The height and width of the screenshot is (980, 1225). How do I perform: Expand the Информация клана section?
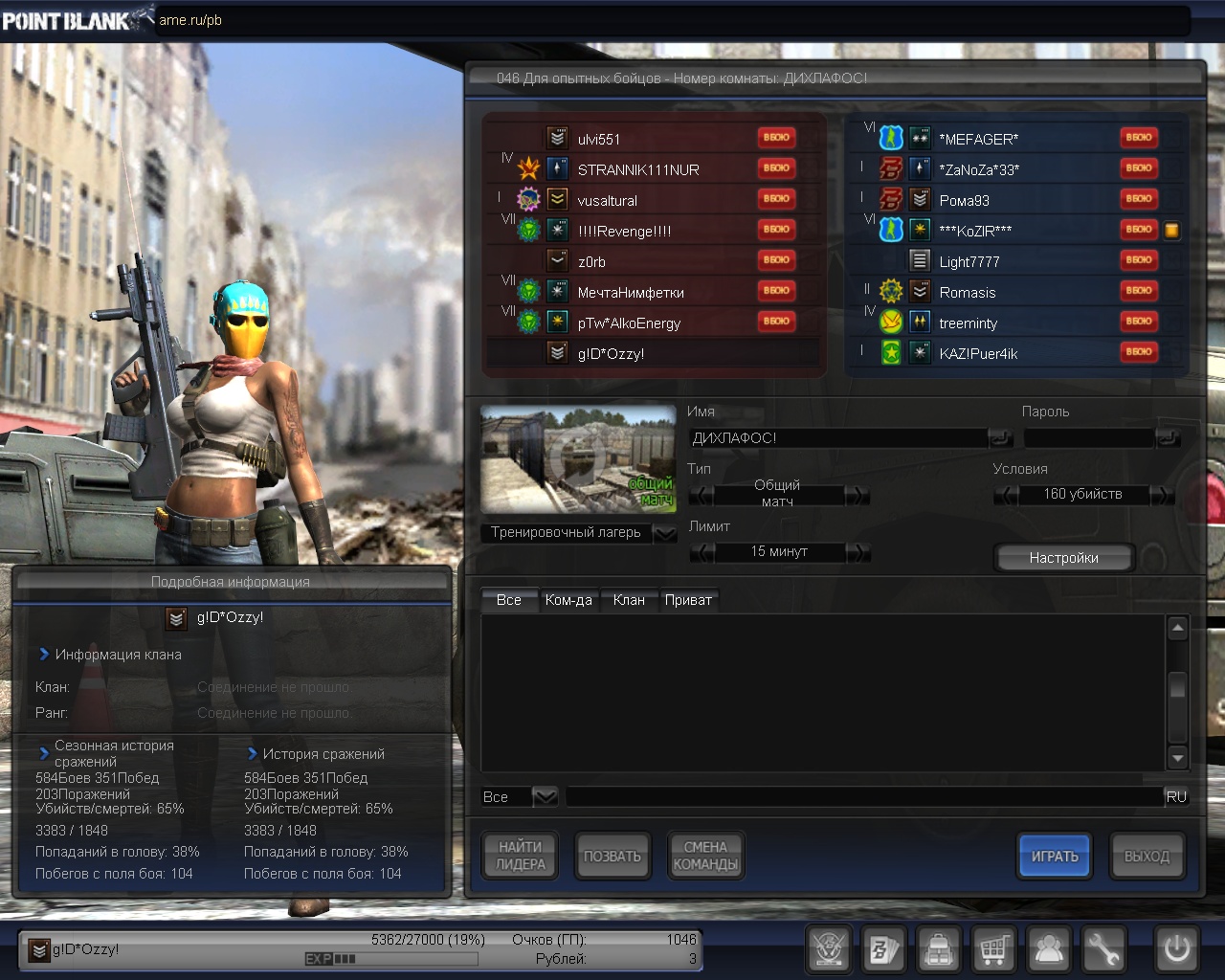[44, 655]
